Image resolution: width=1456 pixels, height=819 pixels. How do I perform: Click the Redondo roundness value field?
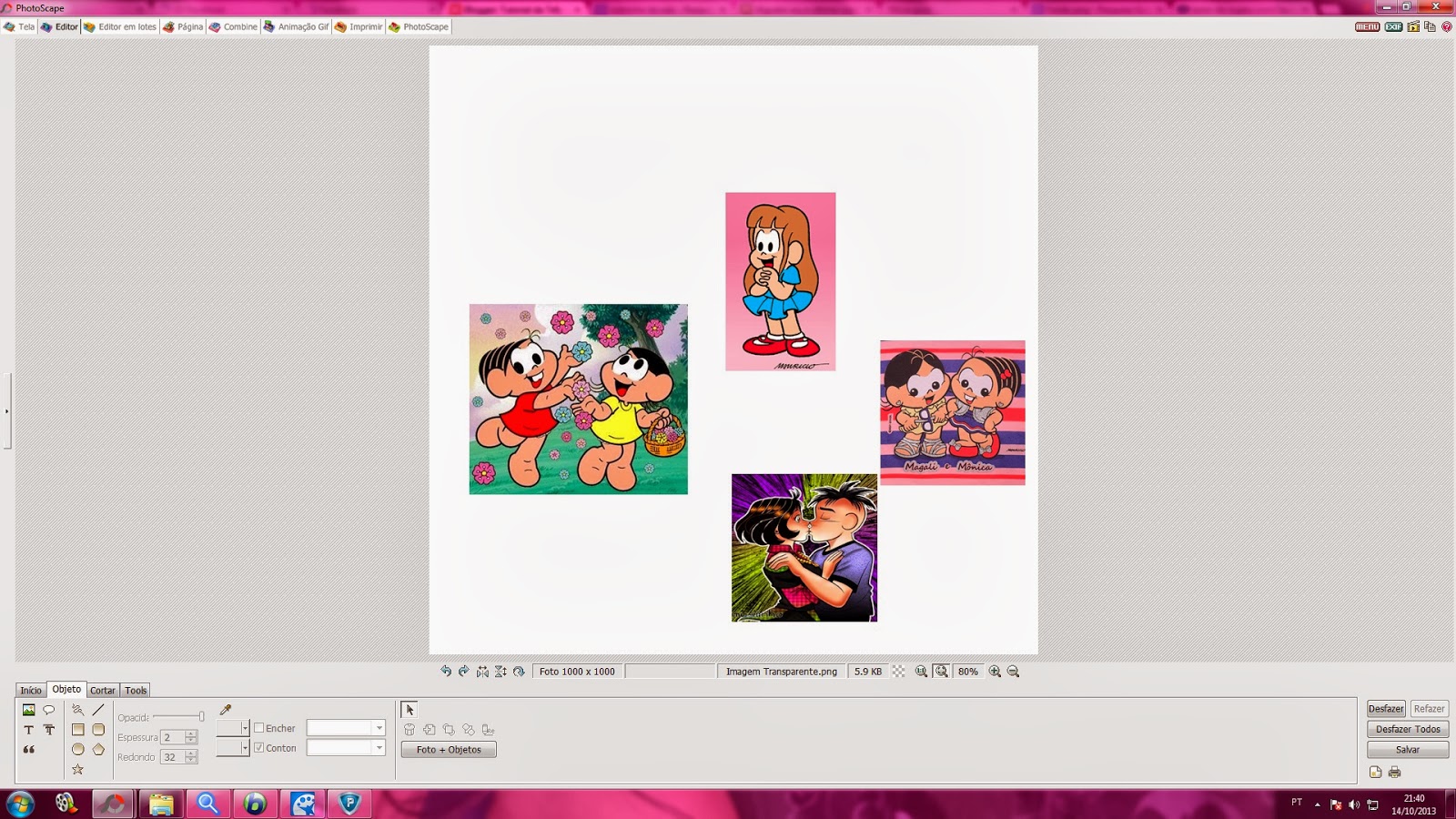[172, 757]
